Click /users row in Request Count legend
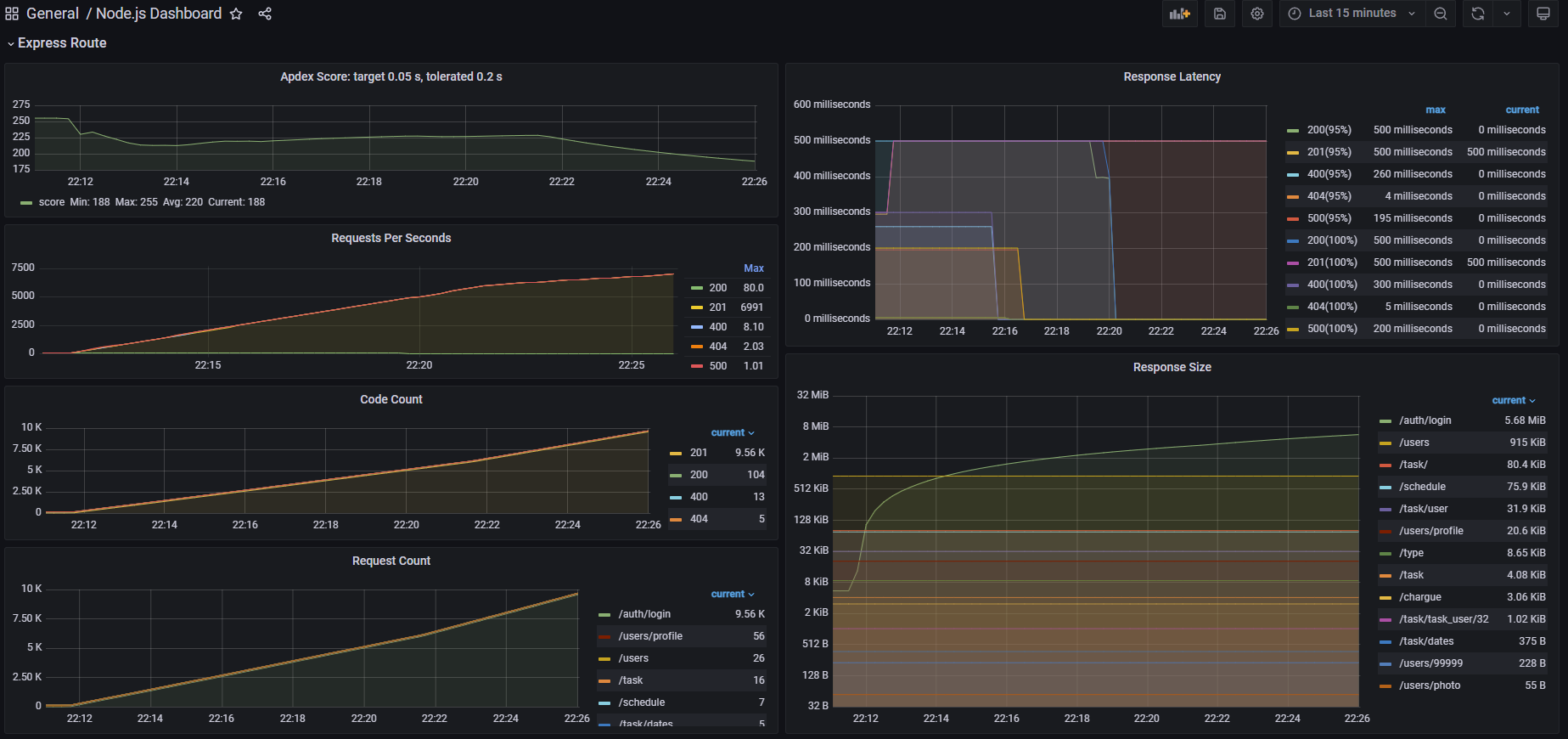Viewport: 1568px width, 739px height. (x=682, y=658)
